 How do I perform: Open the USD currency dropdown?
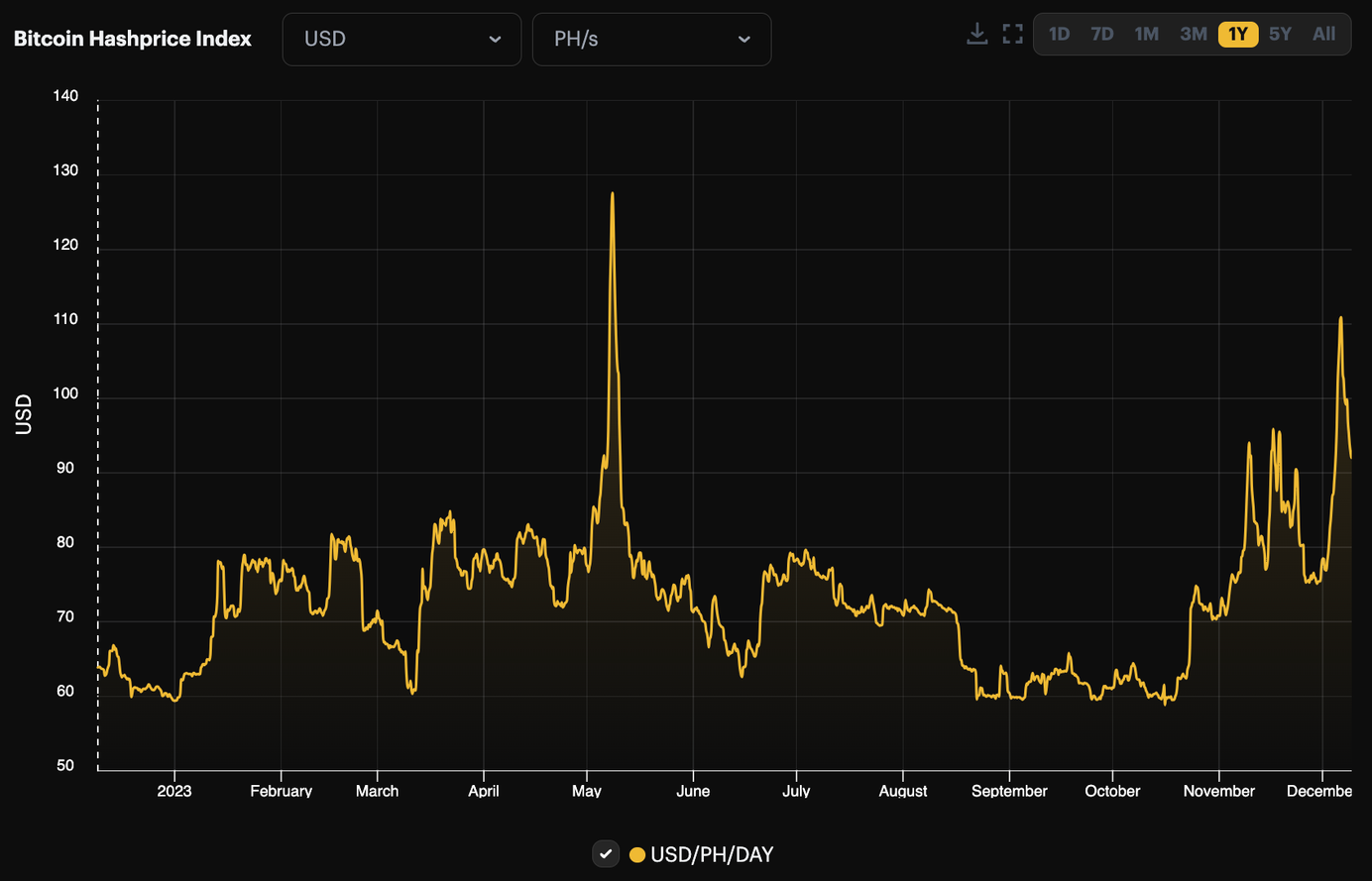click(x=401, y=39)
